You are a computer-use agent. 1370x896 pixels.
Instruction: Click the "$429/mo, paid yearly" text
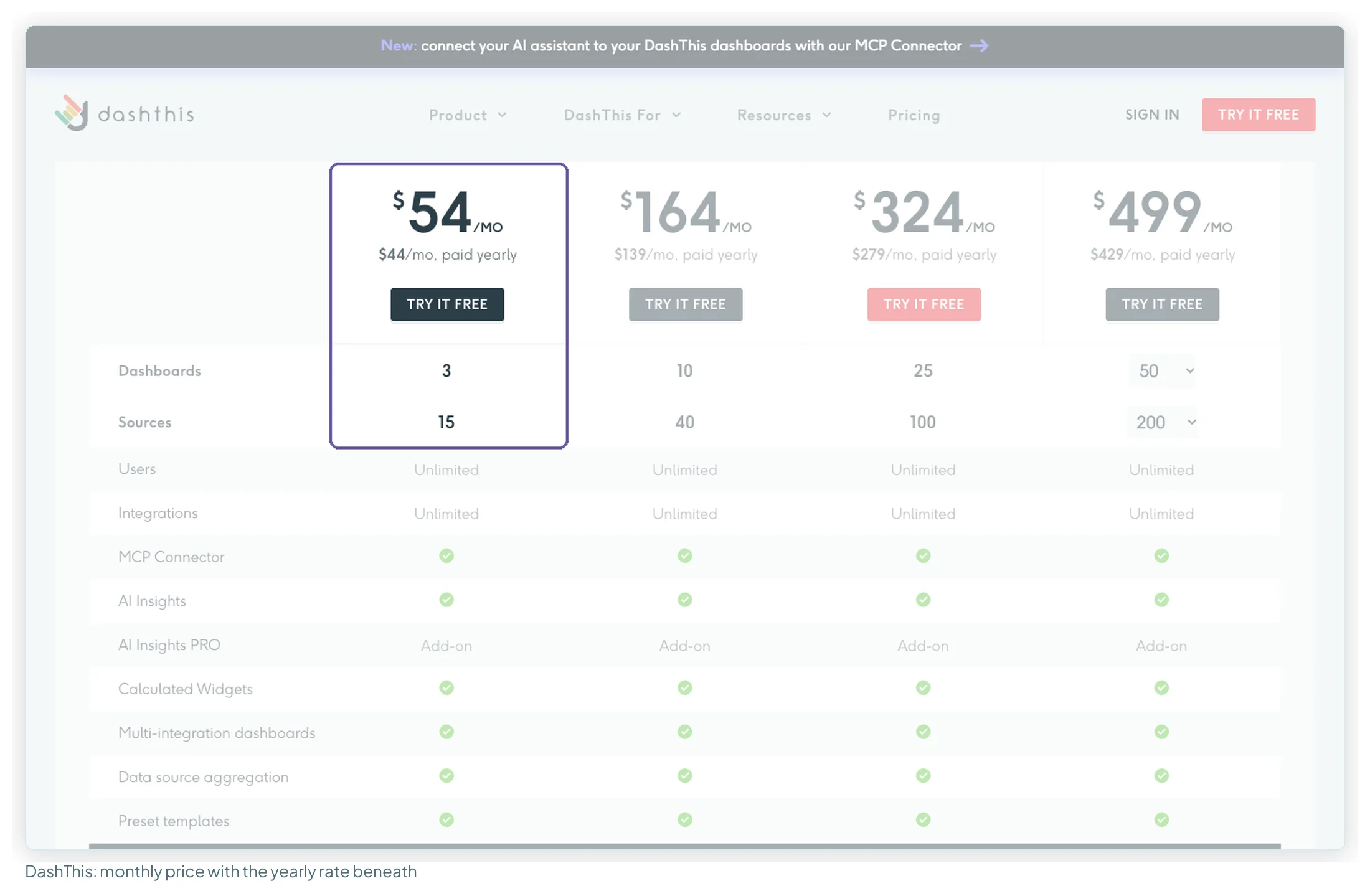coord(1163,255)
